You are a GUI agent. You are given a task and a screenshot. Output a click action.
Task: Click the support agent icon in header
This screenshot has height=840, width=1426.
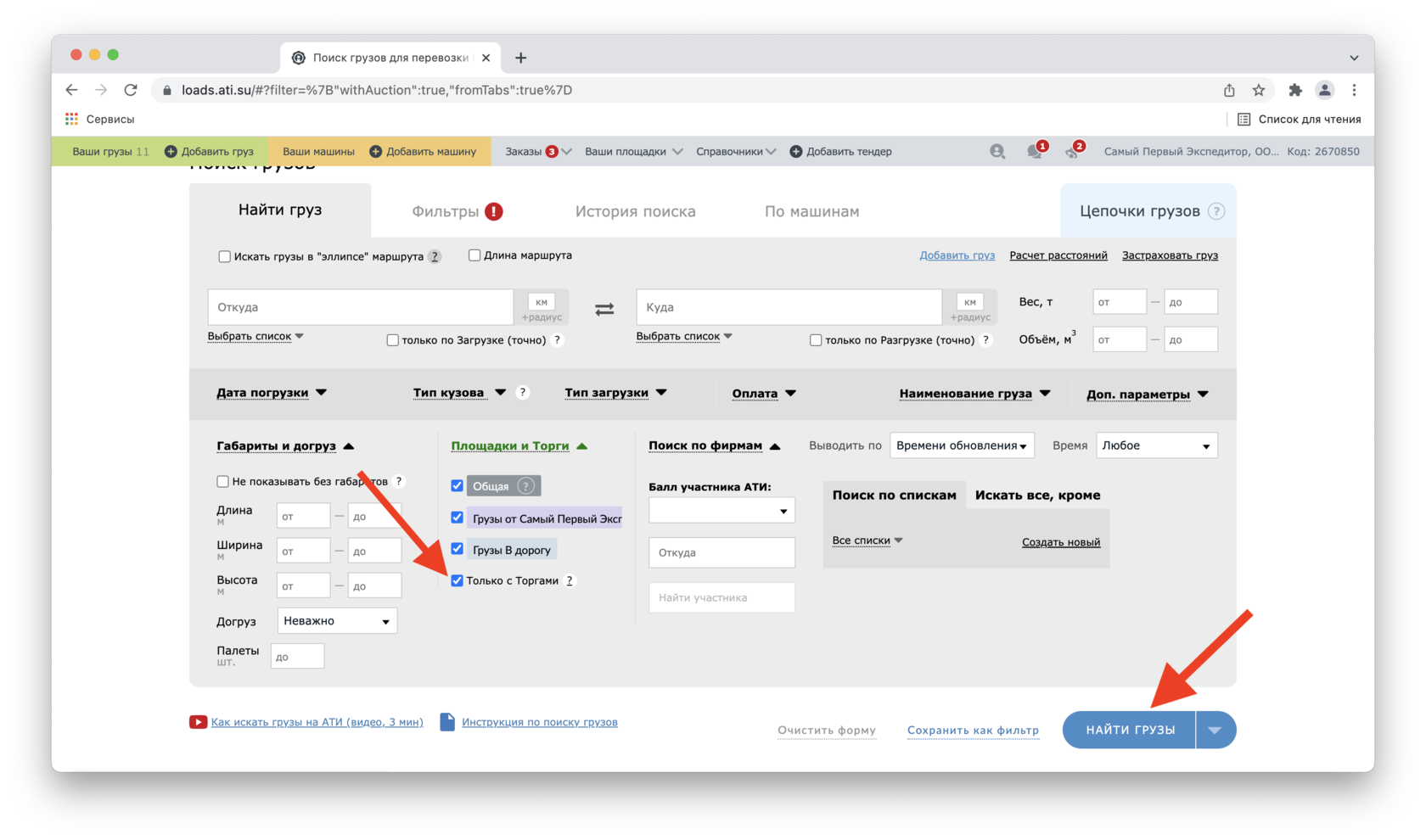[x=997, y=151]
